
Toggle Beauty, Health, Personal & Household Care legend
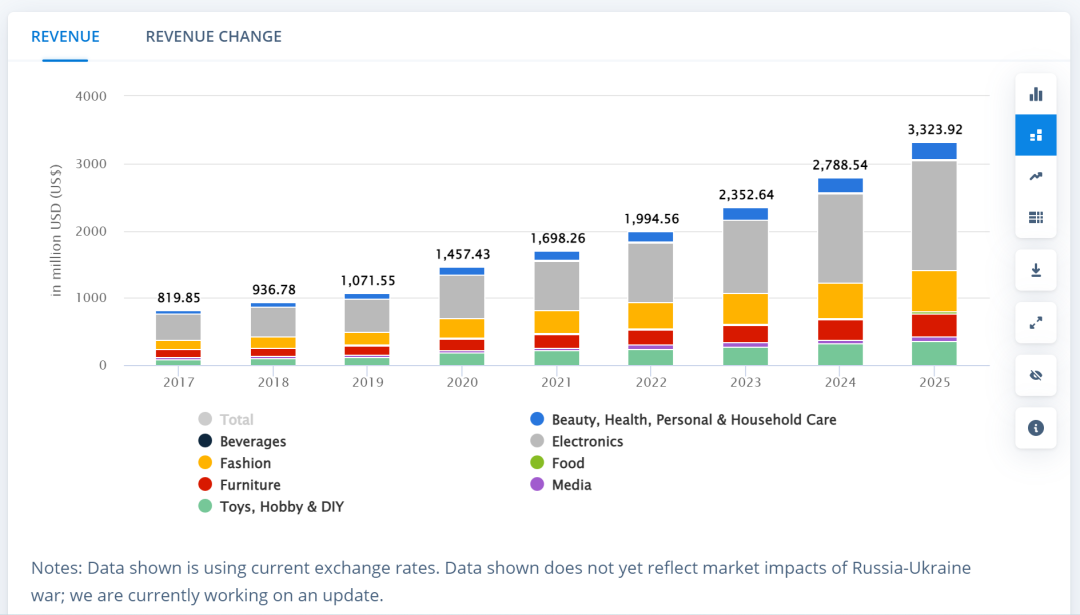[693, 420]
